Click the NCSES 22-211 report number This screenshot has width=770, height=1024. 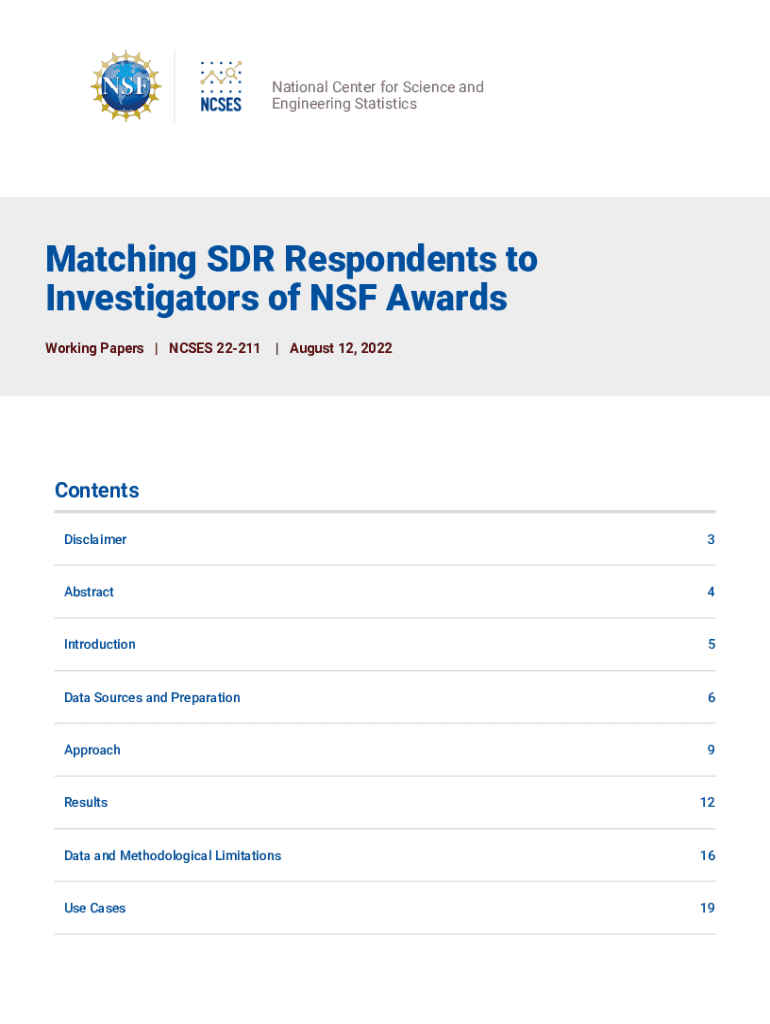pyautogui.click(x=214, y=348)
